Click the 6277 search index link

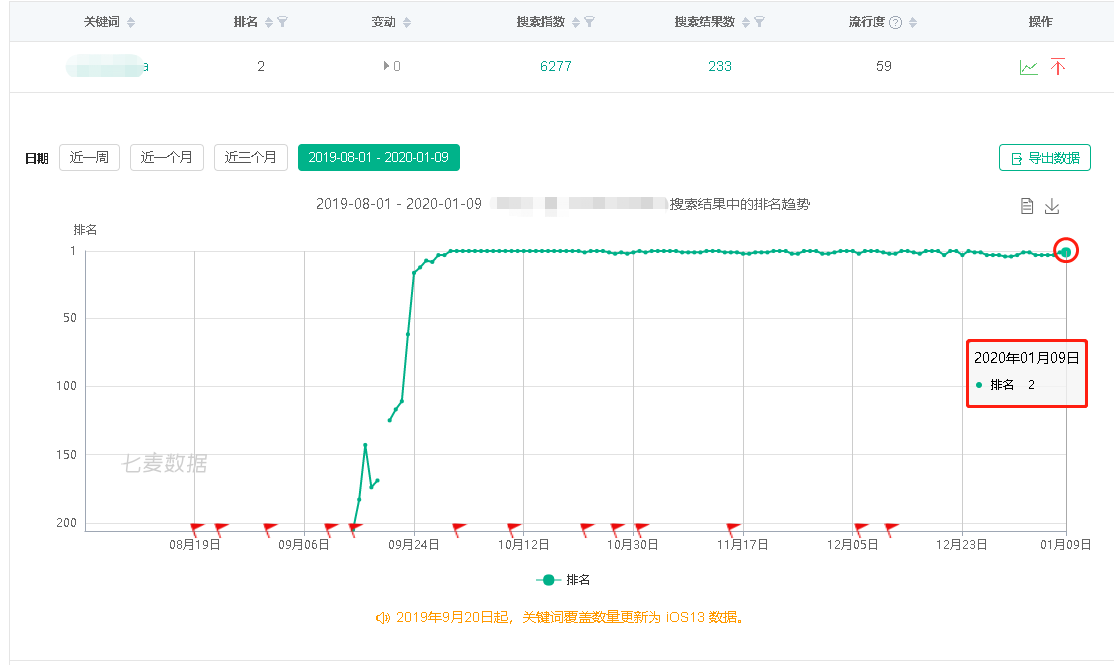(555, 67)
